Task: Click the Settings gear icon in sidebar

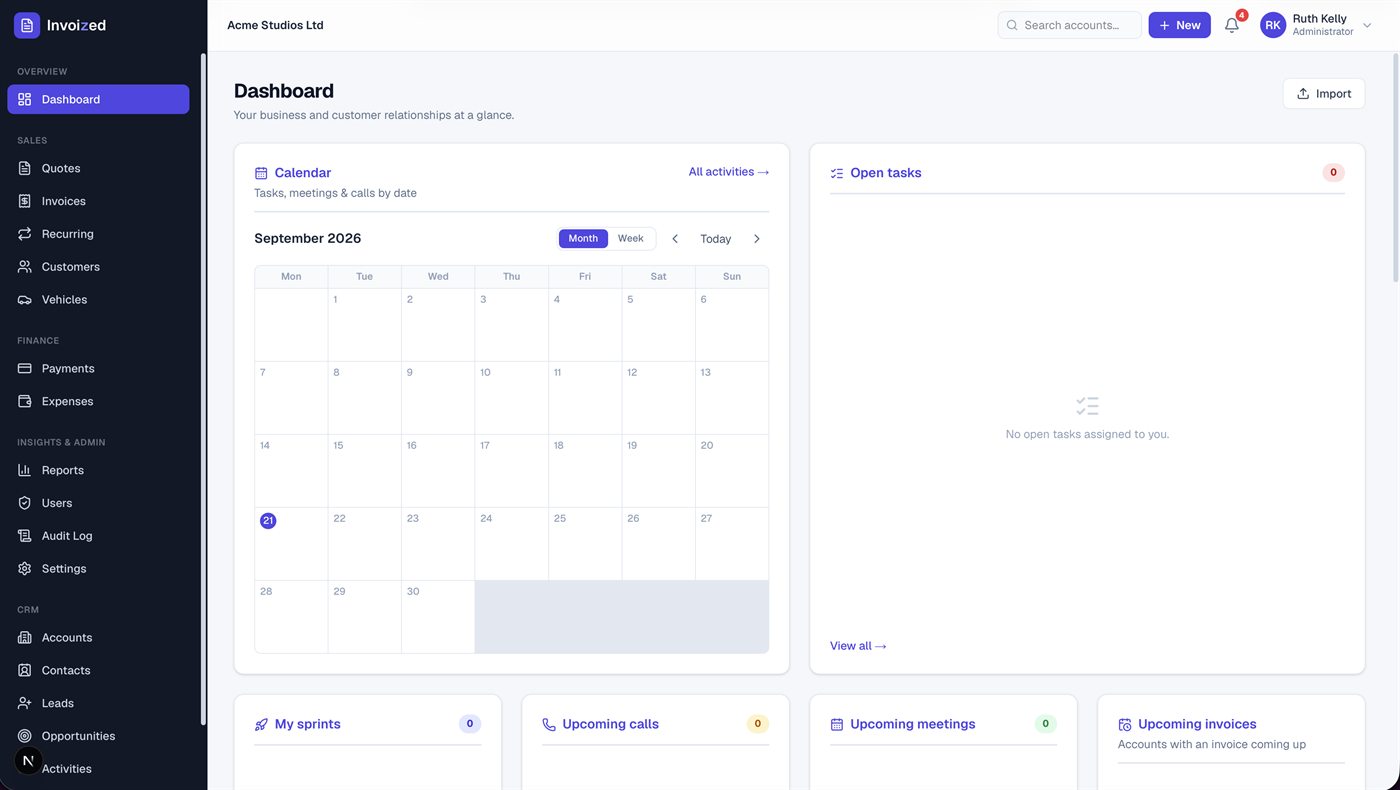Action: pos(25,568)
